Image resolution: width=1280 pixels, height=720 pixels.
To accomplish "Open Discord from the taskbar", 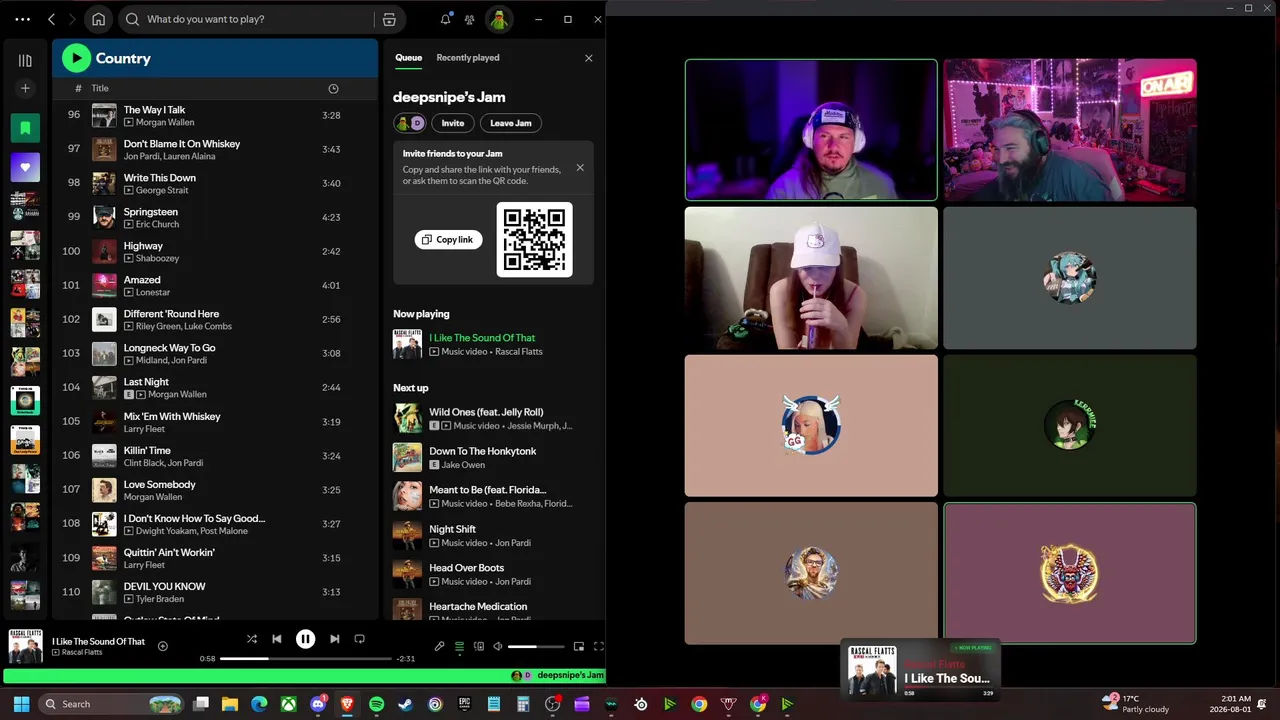I will [318, 704].
